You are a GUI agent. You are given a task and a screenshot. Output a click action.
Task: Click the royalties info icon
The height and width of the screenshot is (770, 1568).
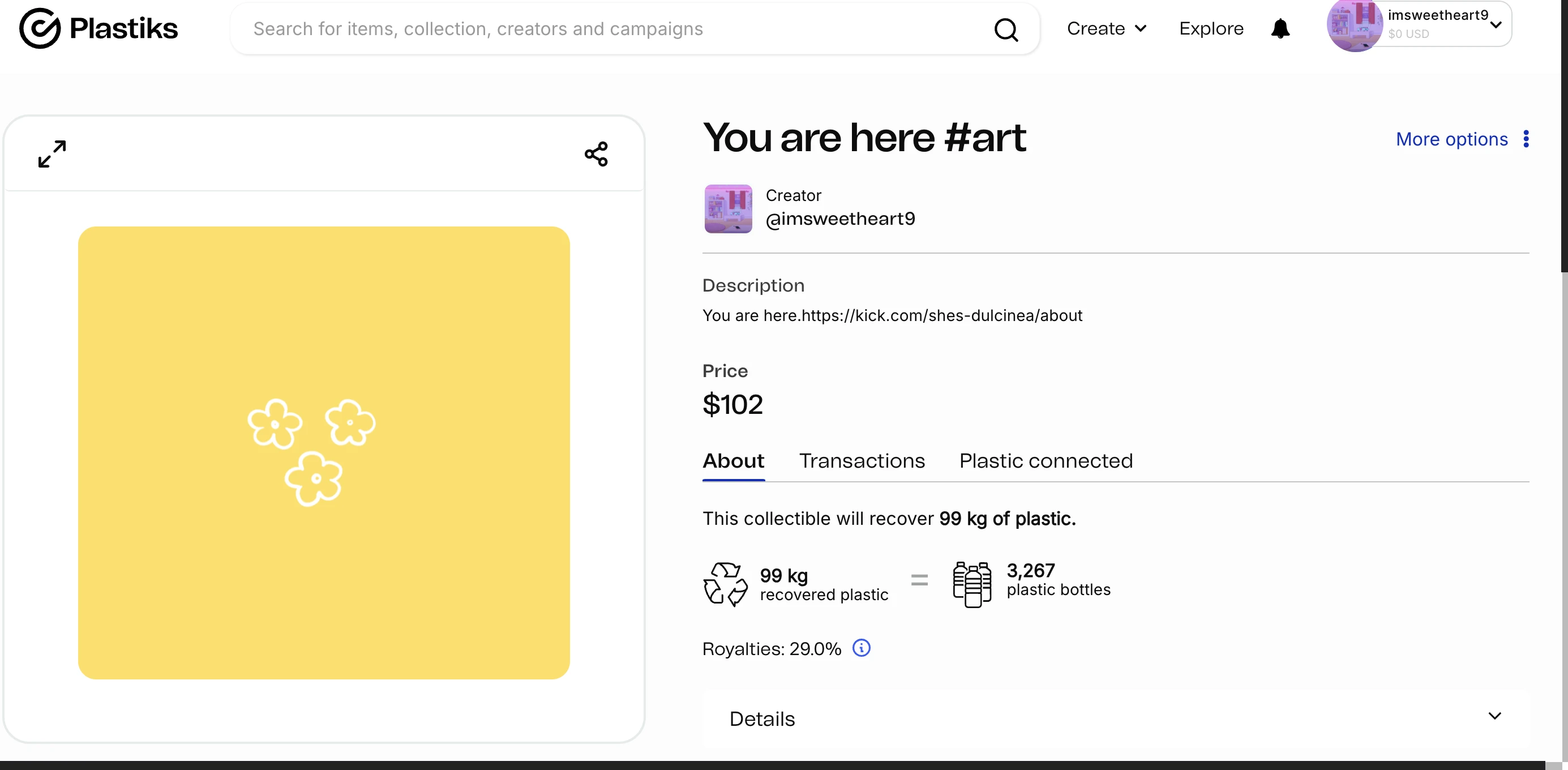(860, 648)
